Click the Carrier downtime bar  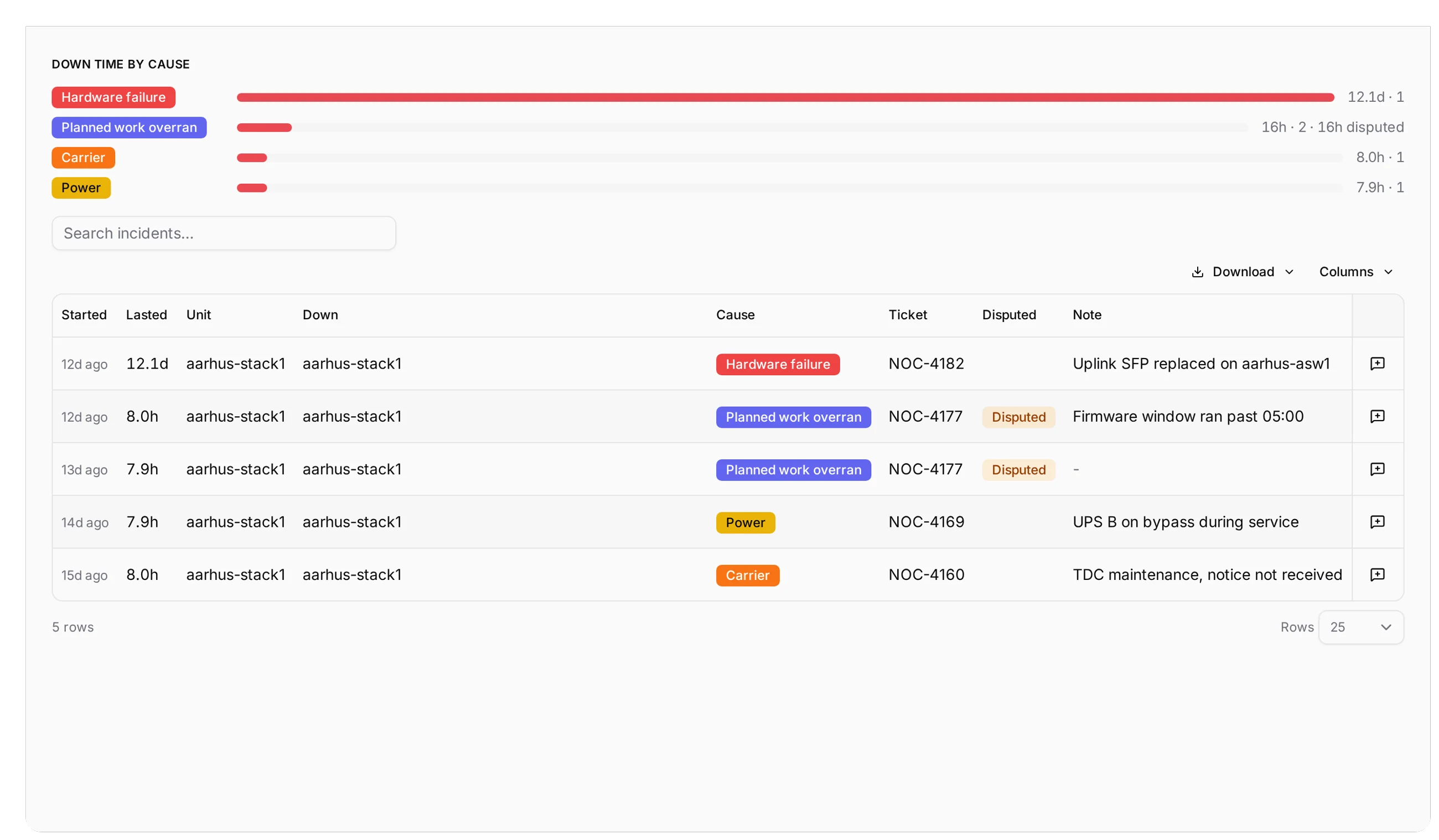[252, 158]
